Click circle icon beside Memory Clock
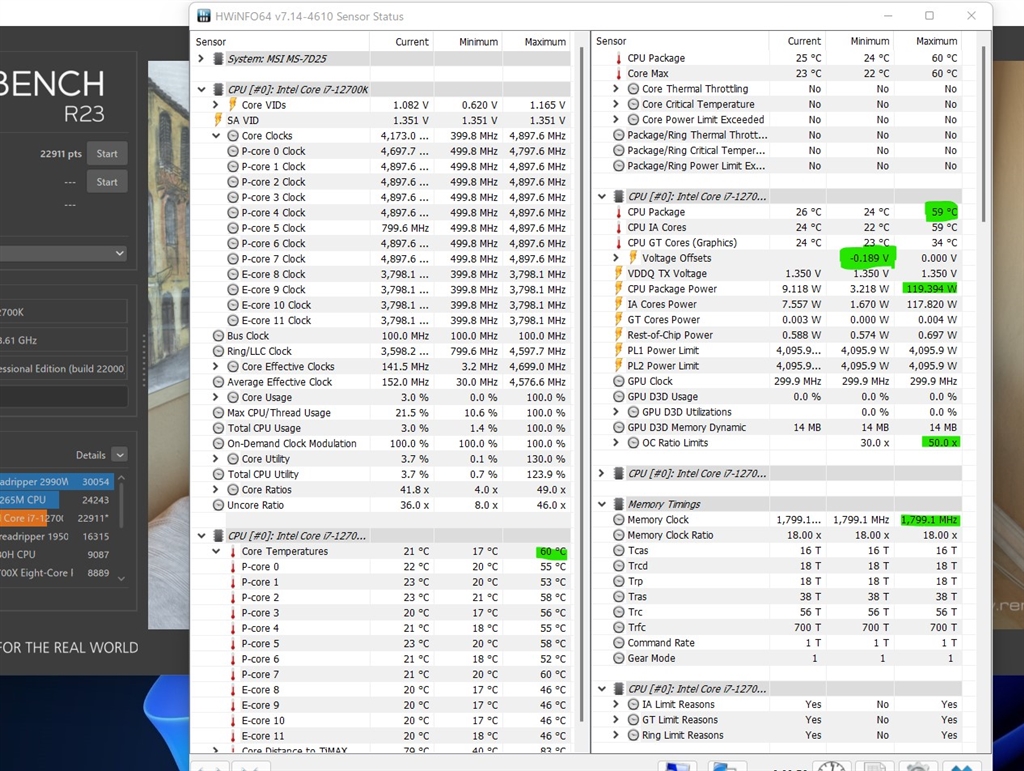The image size is (1024, 771). tap(619, 520)
